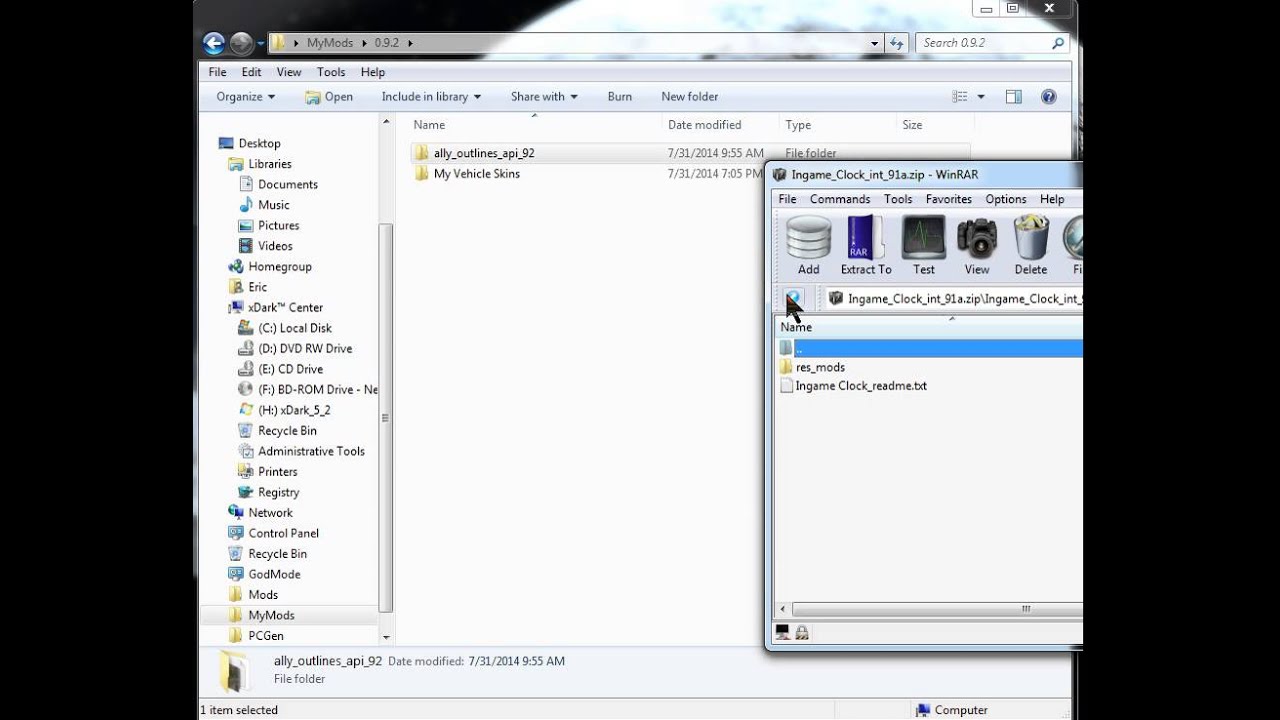Click WinRAR Add toolbar icon
Viewport: 1280px width, 720px height.
coord(808,247)
